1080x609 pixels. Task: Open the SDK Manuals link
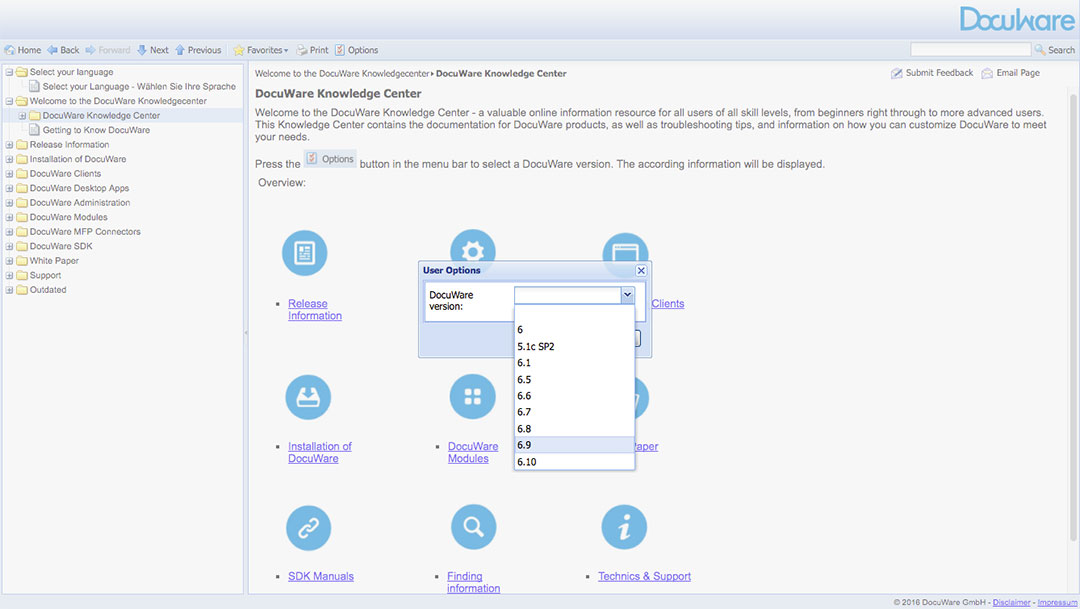point(321,576)
